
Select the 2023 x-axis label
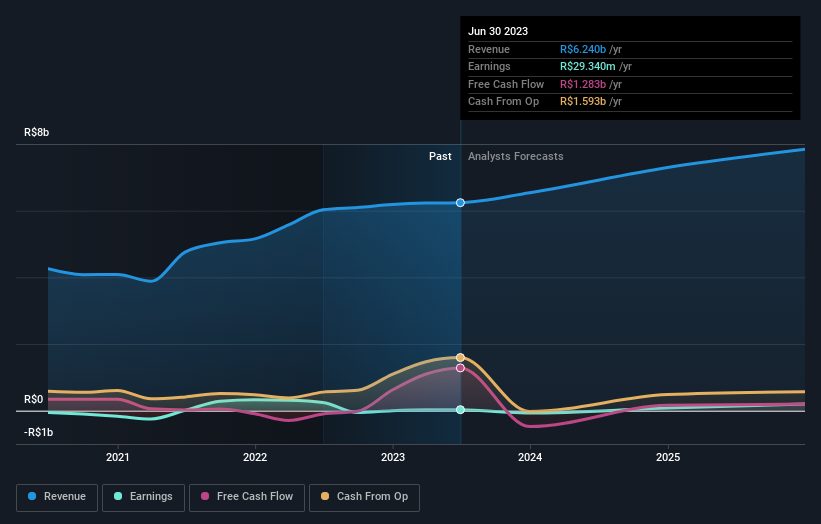click(393, 457)
